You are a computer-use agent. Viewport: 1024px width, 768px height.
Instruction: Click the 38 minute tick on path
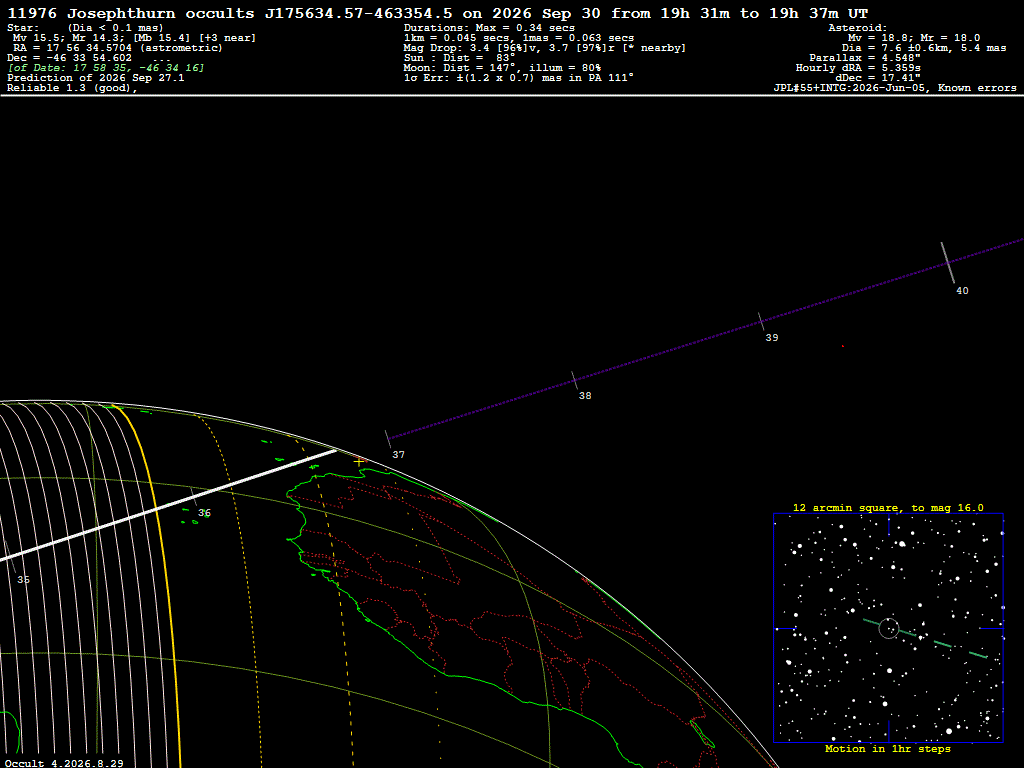[x=575, y=380]
